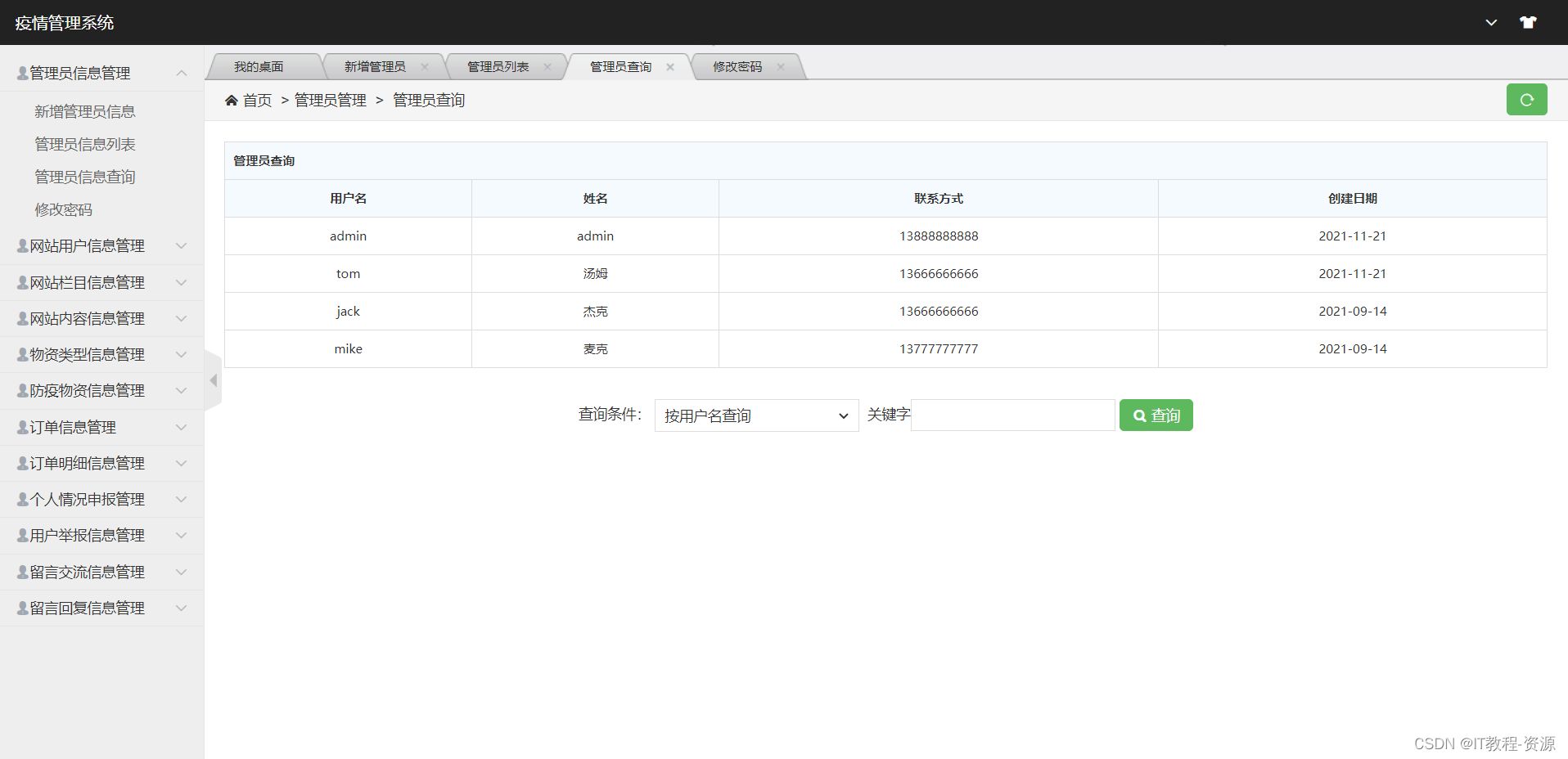The image size is (1568, 759).
Task: Expand 订单信息管理 chevron
Action: (182, 427)
